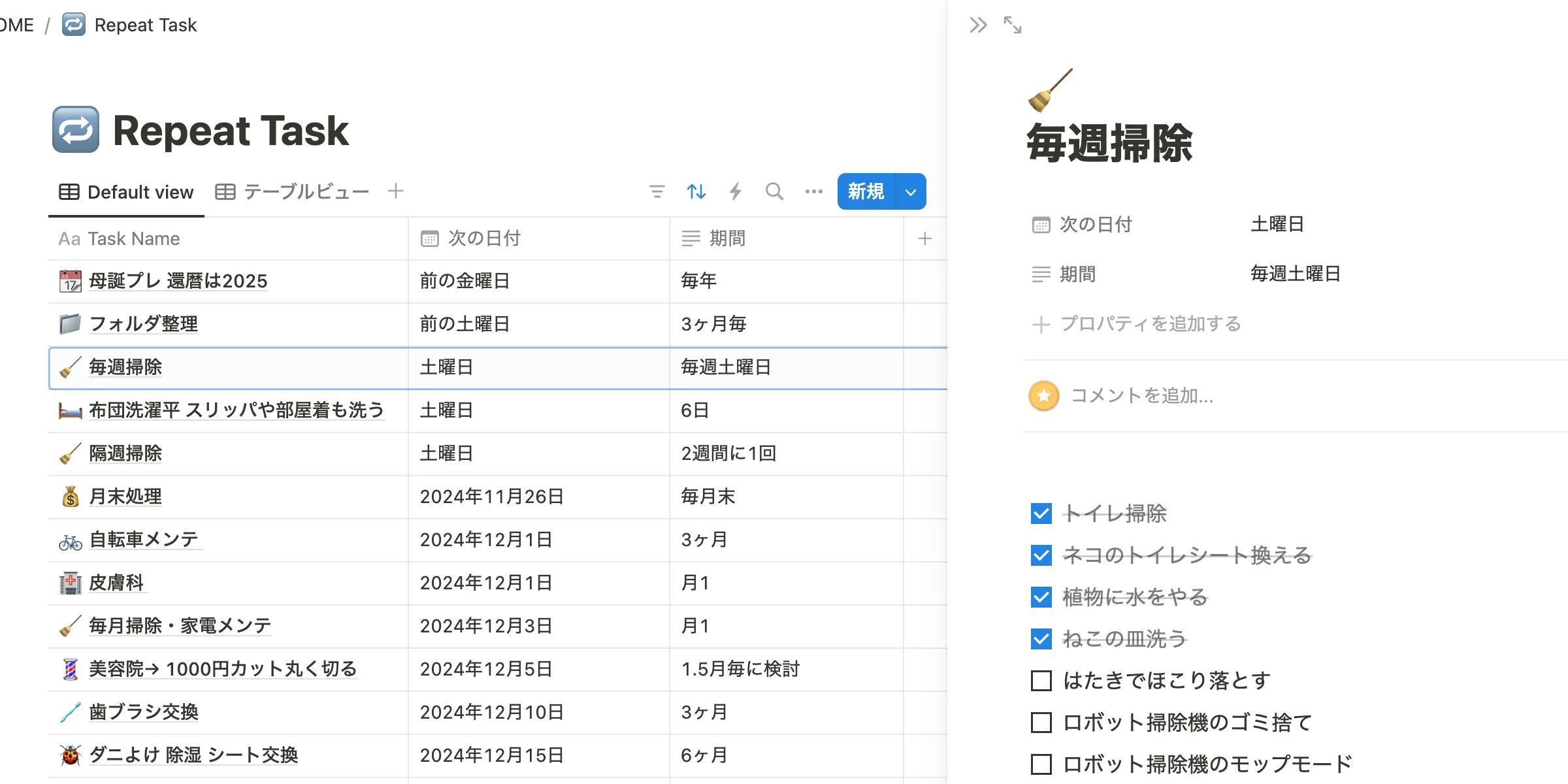Viewport: 1568px width, 784px height.
Task: Open the filter options icon
Action: (x=657, y=191)
